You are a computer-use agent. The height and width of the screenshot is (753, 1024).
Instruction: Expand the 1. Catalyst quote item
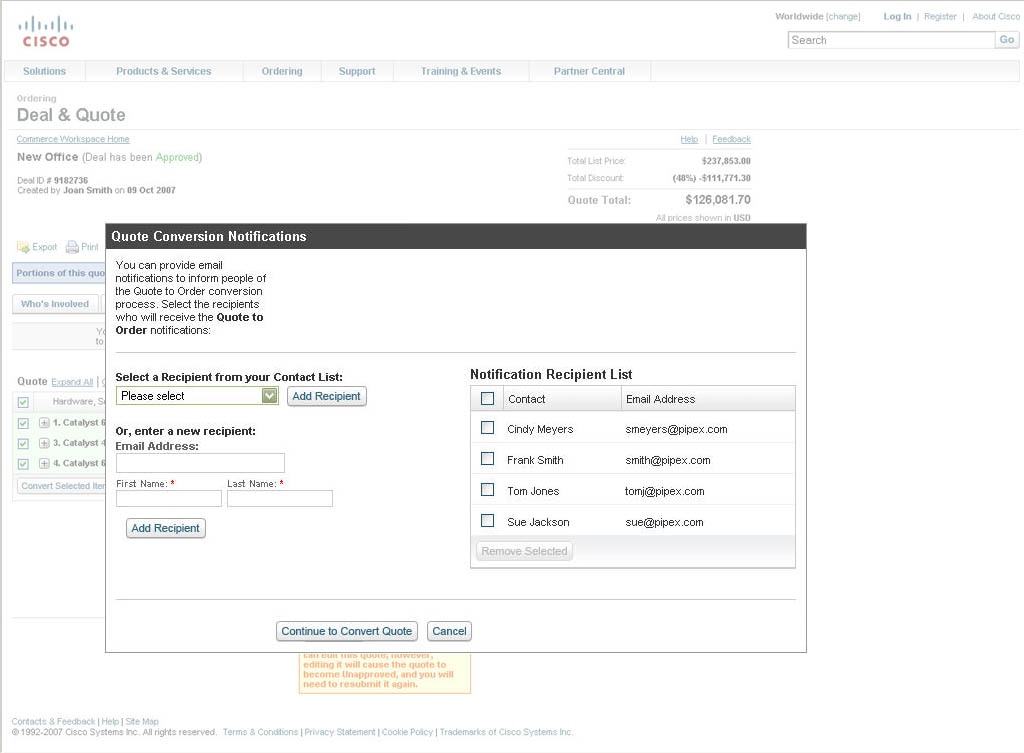(x=44, y=423)
